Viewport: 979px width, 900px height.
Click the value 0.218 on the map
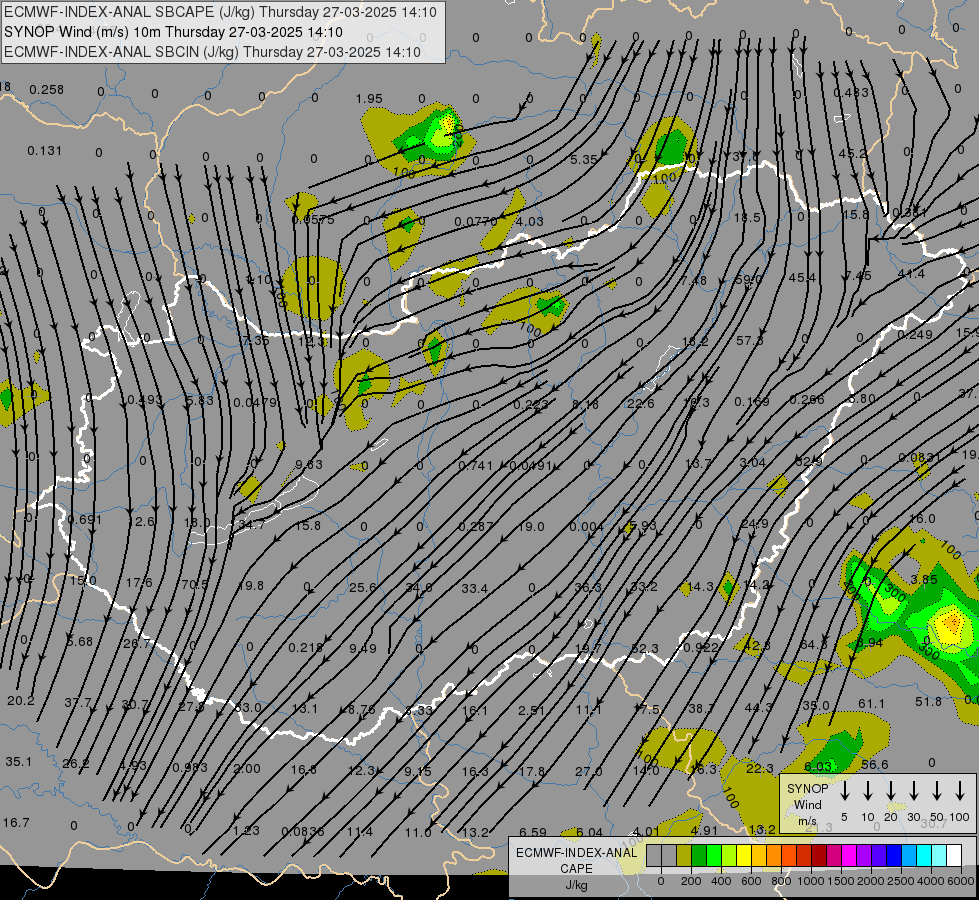coord(306,648)
